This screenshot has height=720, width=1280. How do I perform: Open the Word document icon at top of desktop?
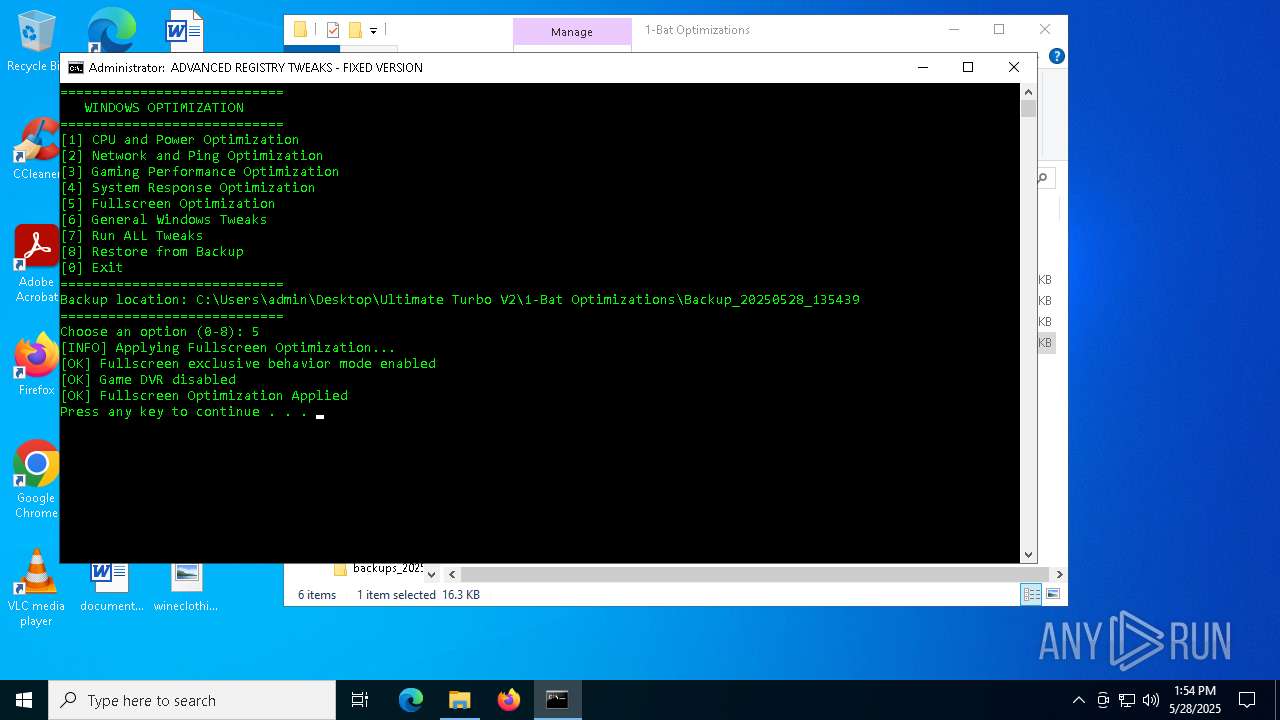pyautogui.click(x=185, y=30)
